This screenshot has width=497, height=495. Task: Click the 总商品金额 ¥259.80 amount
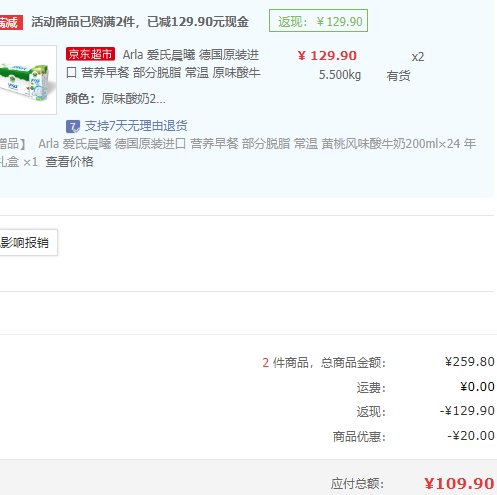(x=470, y=362)
